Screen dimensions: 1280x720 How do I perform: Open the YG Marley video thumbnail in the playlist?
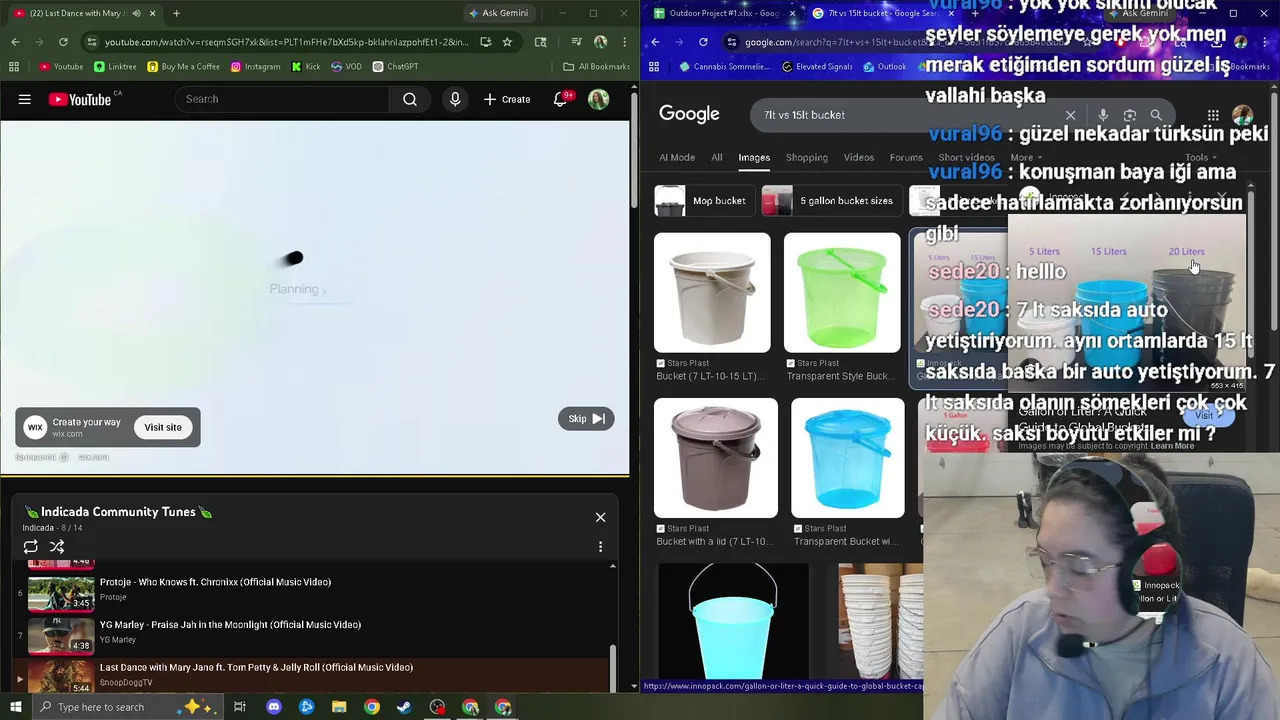tap(61, 636)
